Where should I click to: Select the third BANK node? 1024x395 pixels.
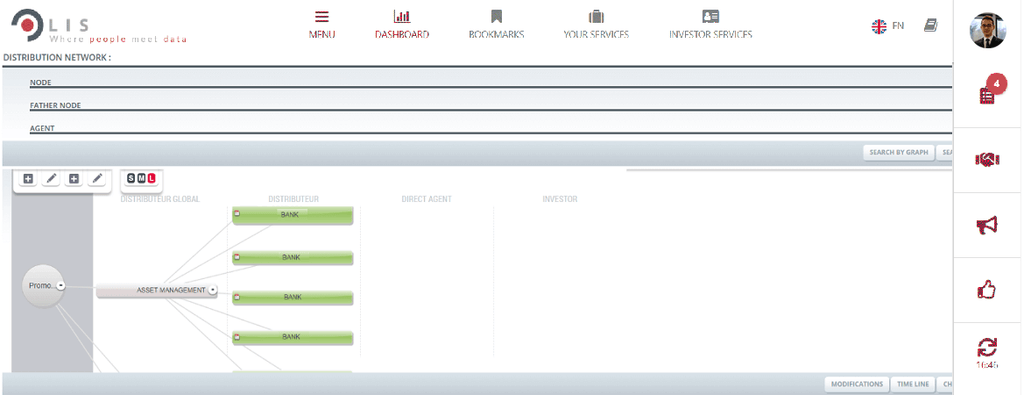(293, 297)
